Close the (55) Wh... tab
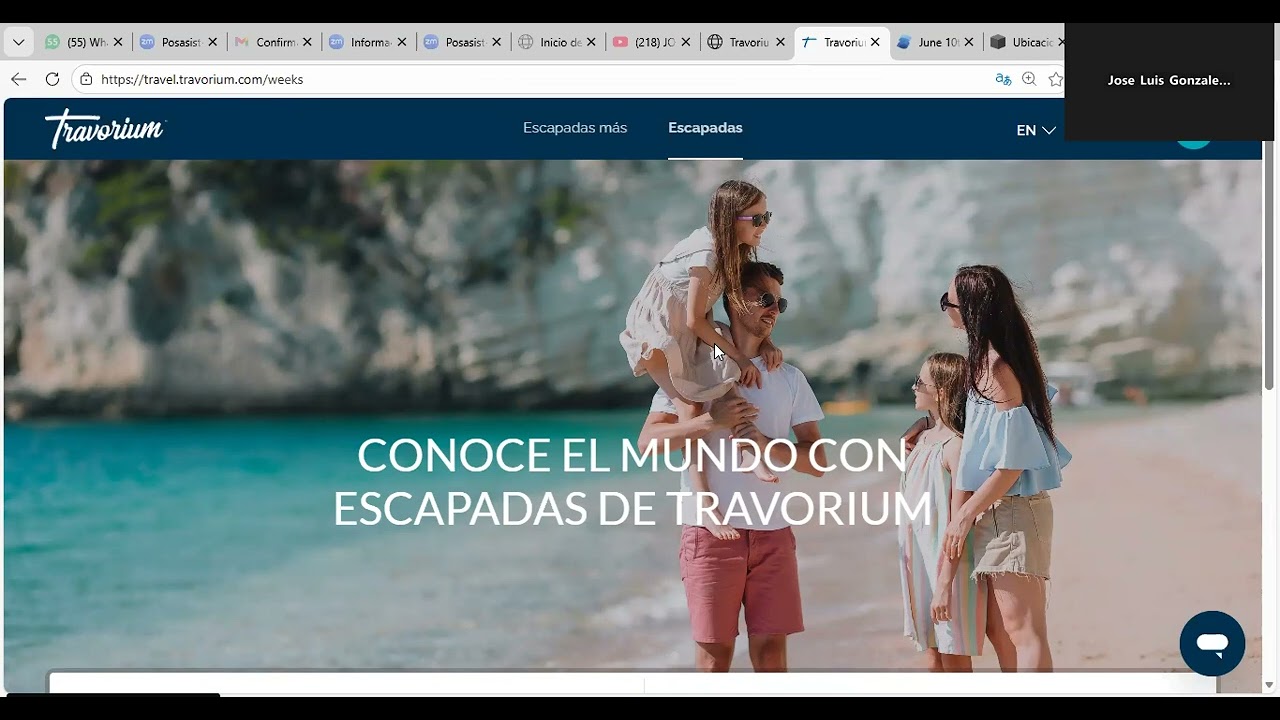The image size is (1280, 720). tap(118, 42)
